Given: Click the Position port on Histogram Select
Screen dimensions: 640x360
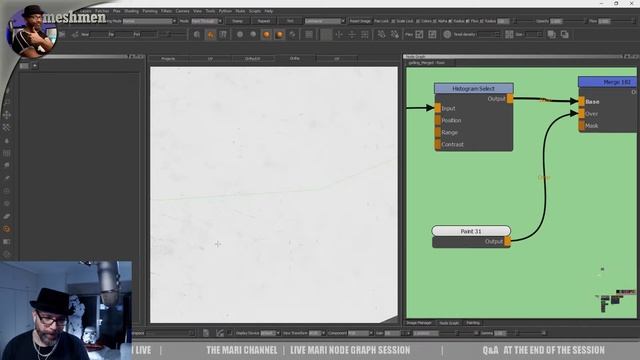Looking at the screenshot, I should (438, 120).
